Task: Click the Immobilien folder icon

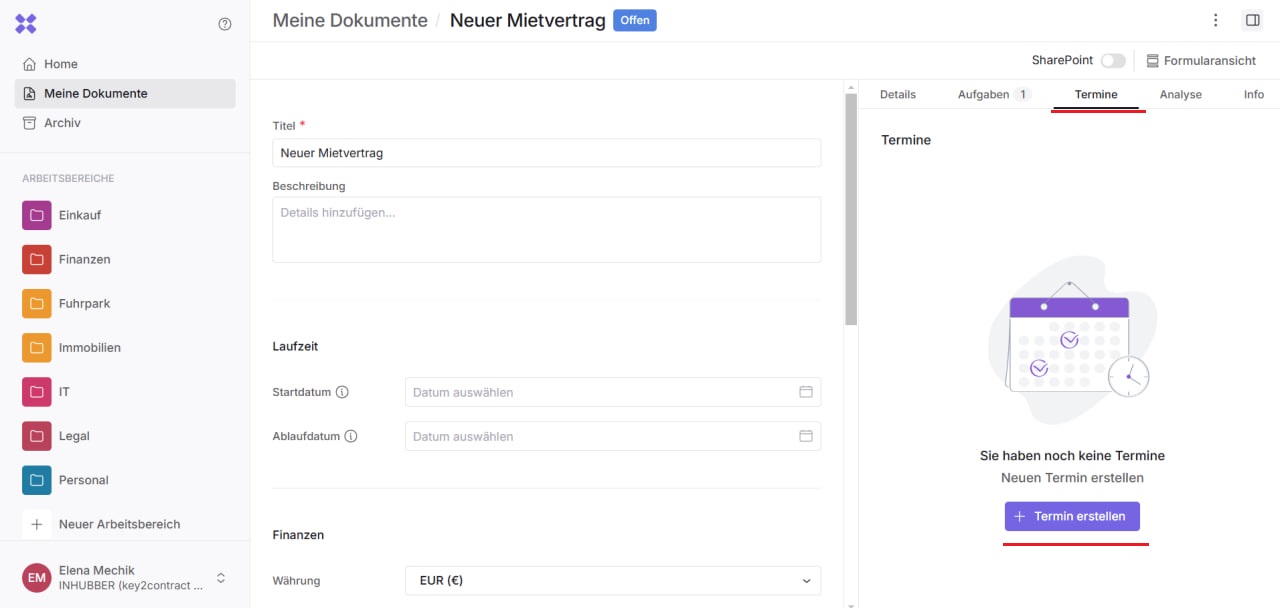Action: tap(37, 348)
